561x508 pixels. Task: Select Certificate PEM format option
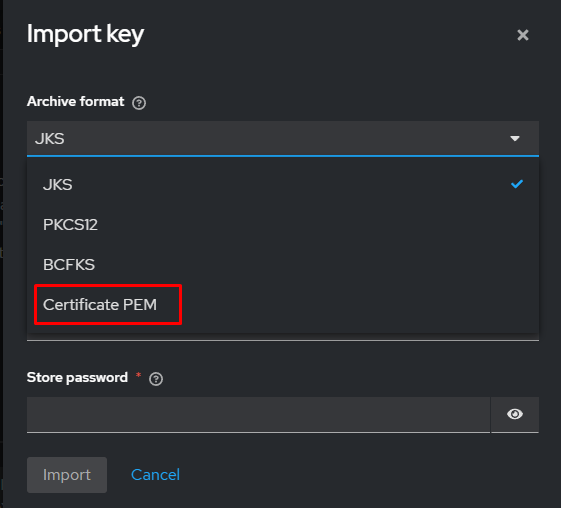tap(100, 305)
